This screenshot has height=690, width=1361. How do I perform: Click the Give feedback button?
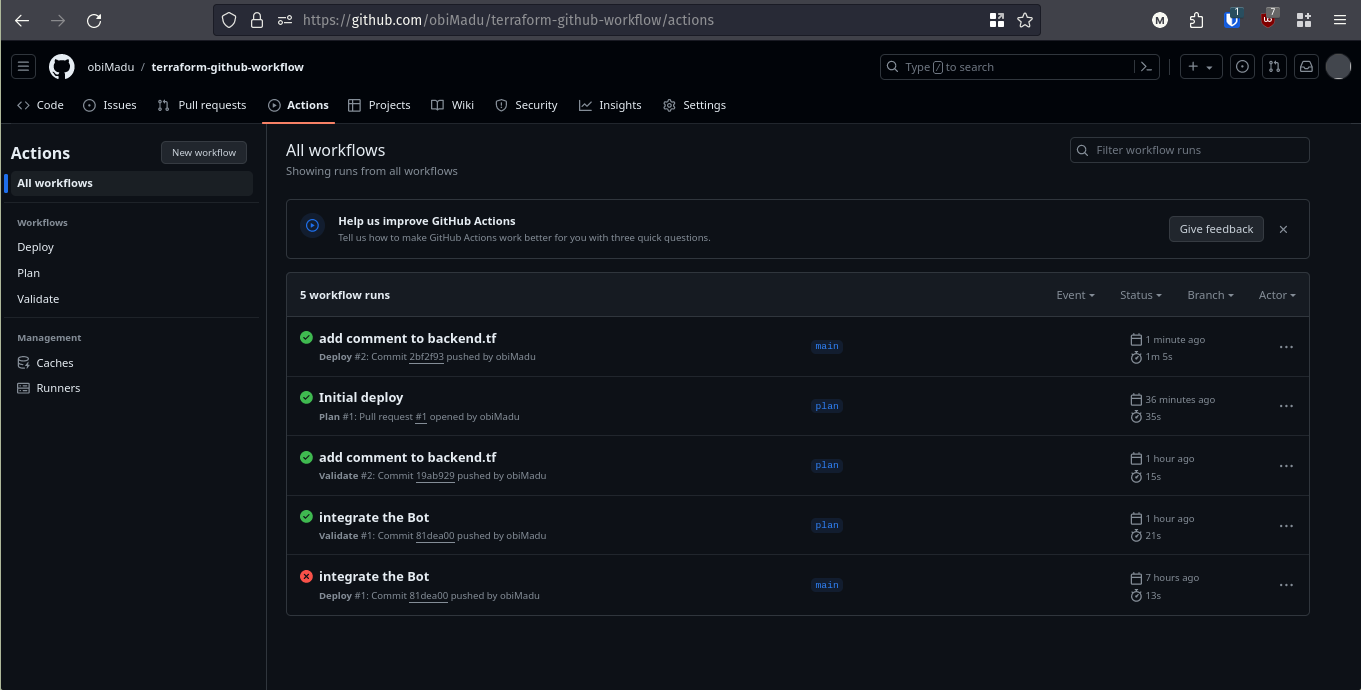click(1216, 229)
